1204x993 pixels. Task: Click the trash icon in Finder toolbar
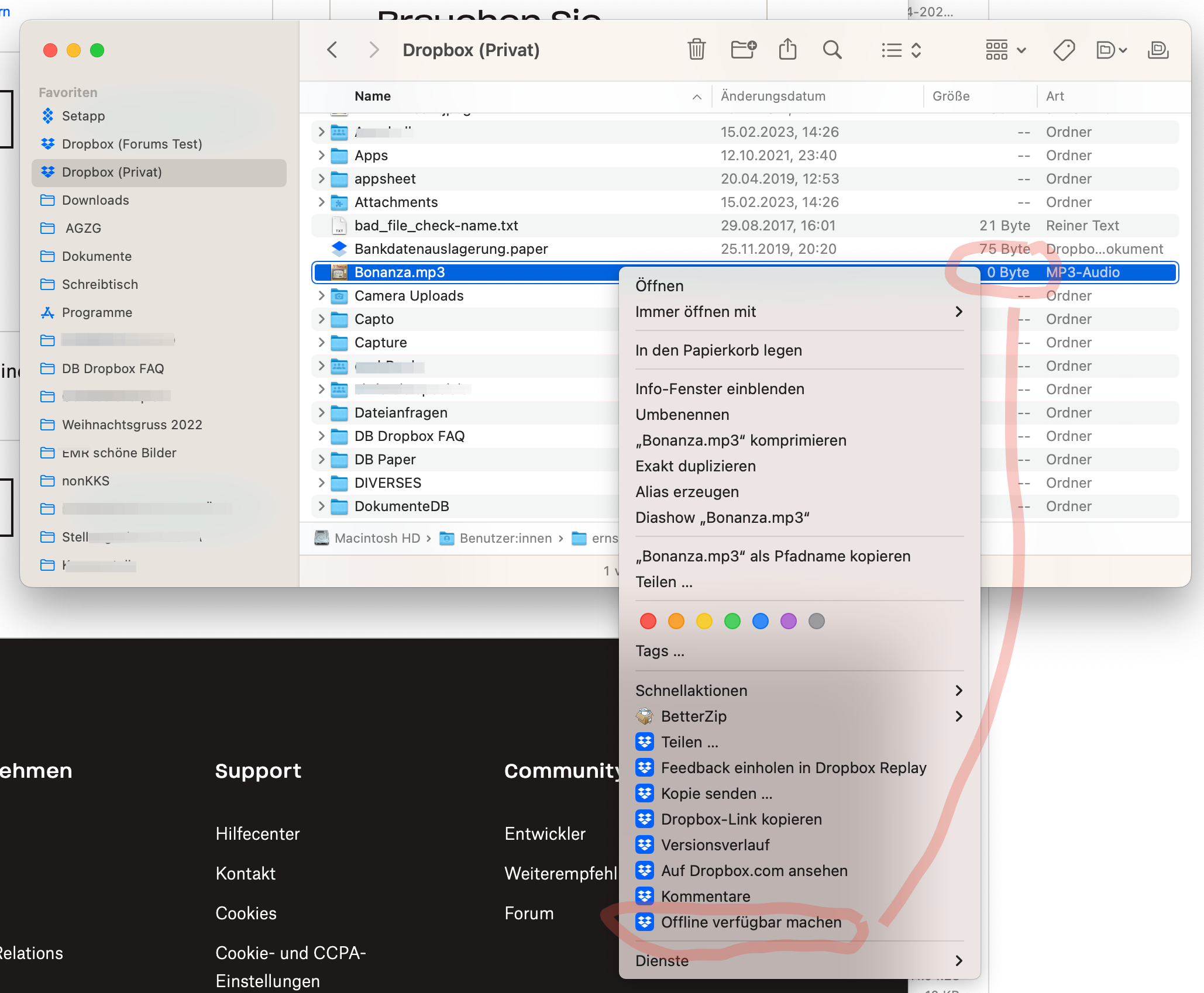(696, 50)
